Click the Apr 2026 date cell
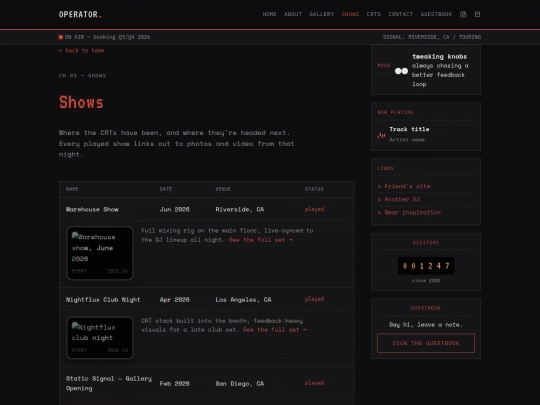Screen dimensions: 540x405 click(175, 300)
